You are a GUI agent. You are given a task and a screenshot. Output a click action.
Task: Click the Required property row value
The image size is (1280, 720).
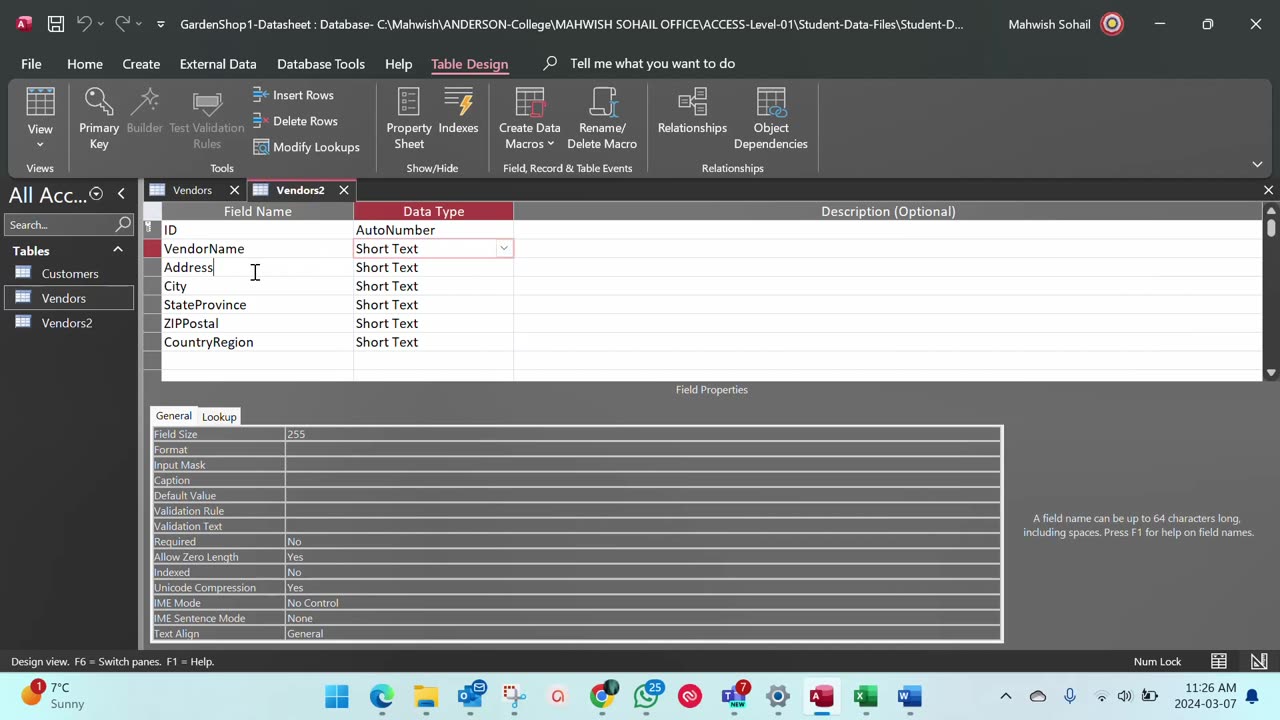tap(642, 542)
